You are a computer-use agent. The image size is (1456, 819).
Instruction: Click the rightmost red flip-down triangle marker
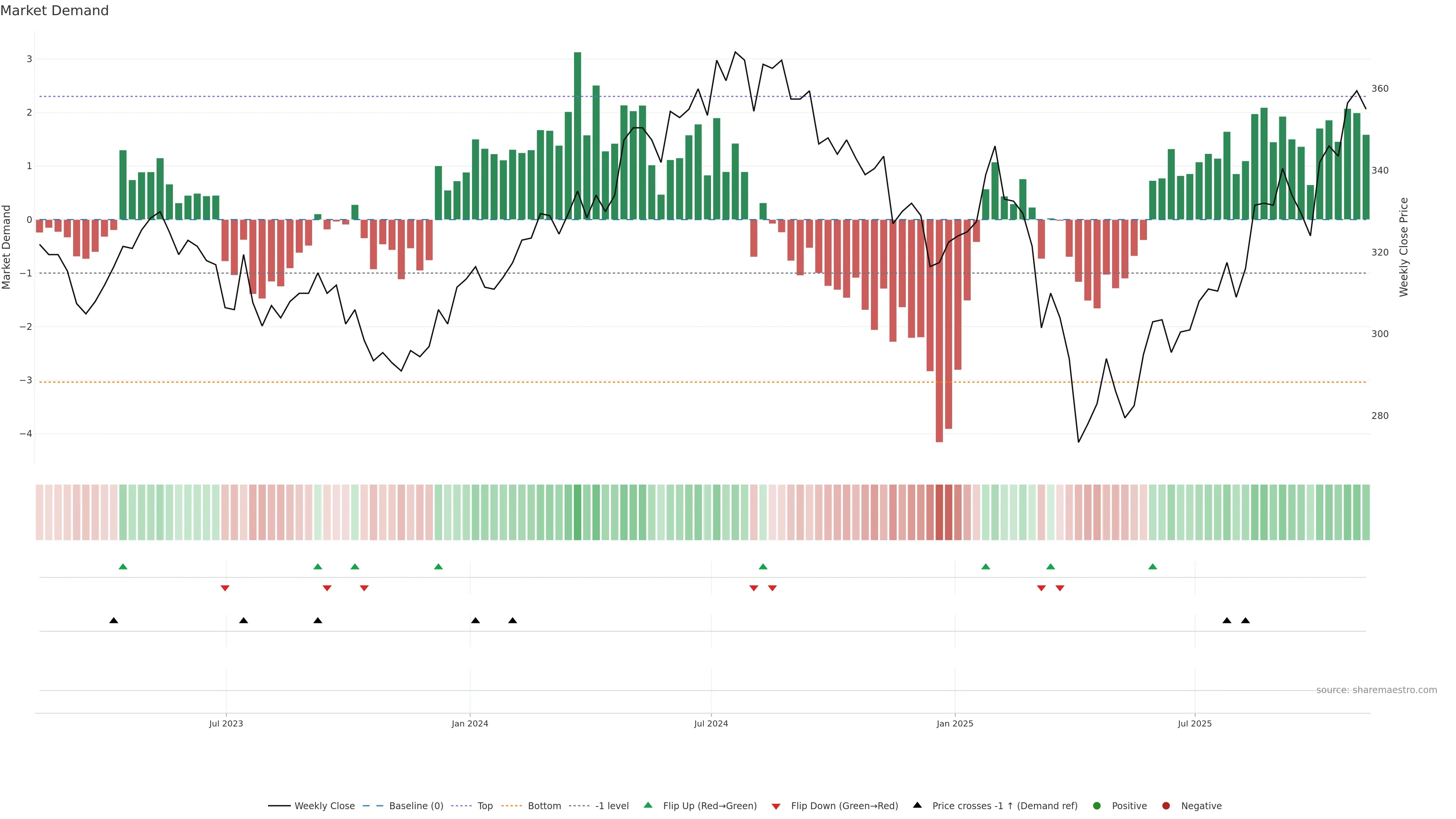pos(1060,588)
